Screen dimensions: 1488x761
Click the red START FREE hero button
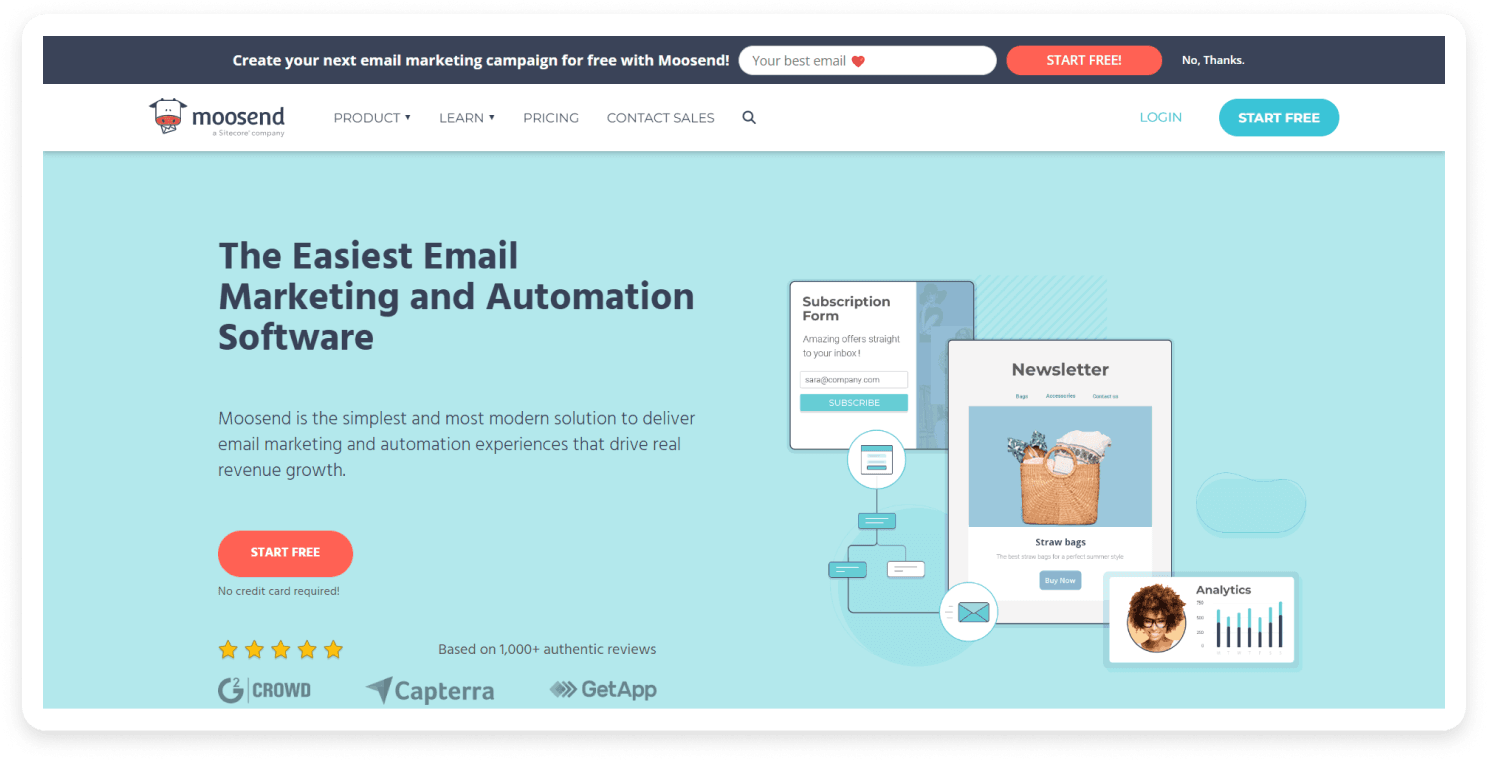[285, 553]
